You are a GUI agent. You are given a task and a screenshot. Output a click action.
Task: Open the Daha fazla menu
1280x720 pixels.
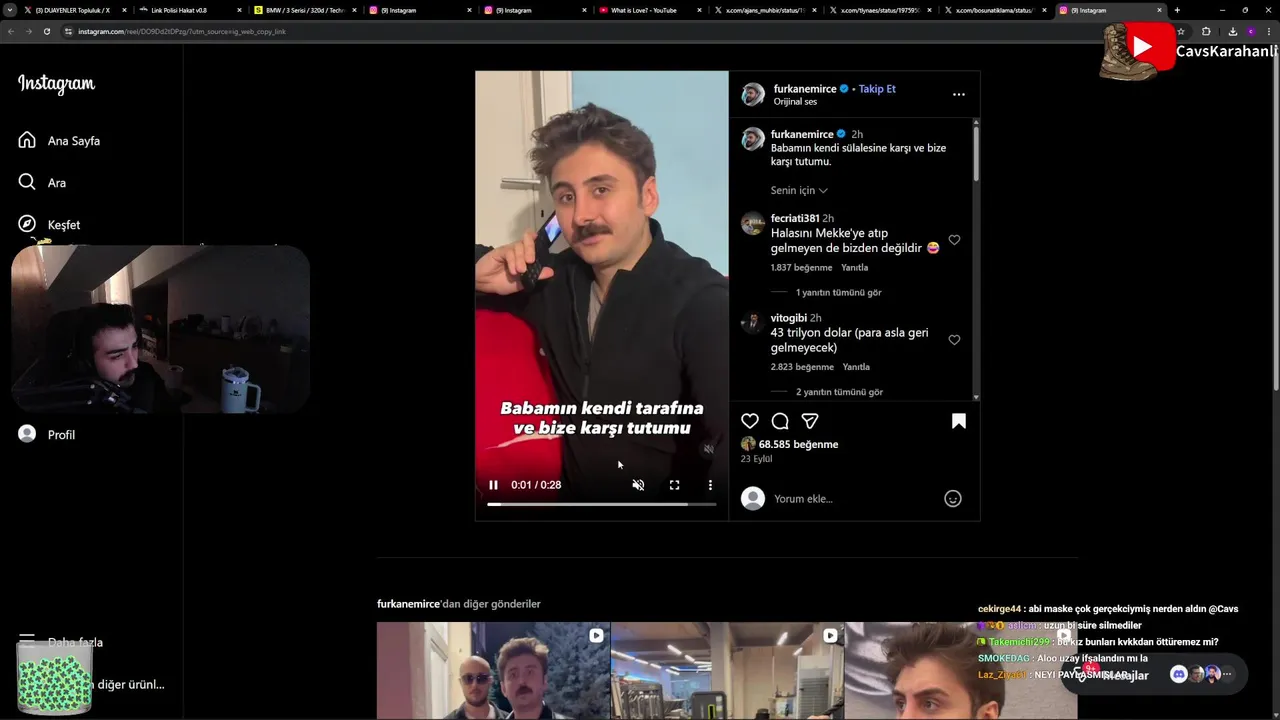[60, 642]
